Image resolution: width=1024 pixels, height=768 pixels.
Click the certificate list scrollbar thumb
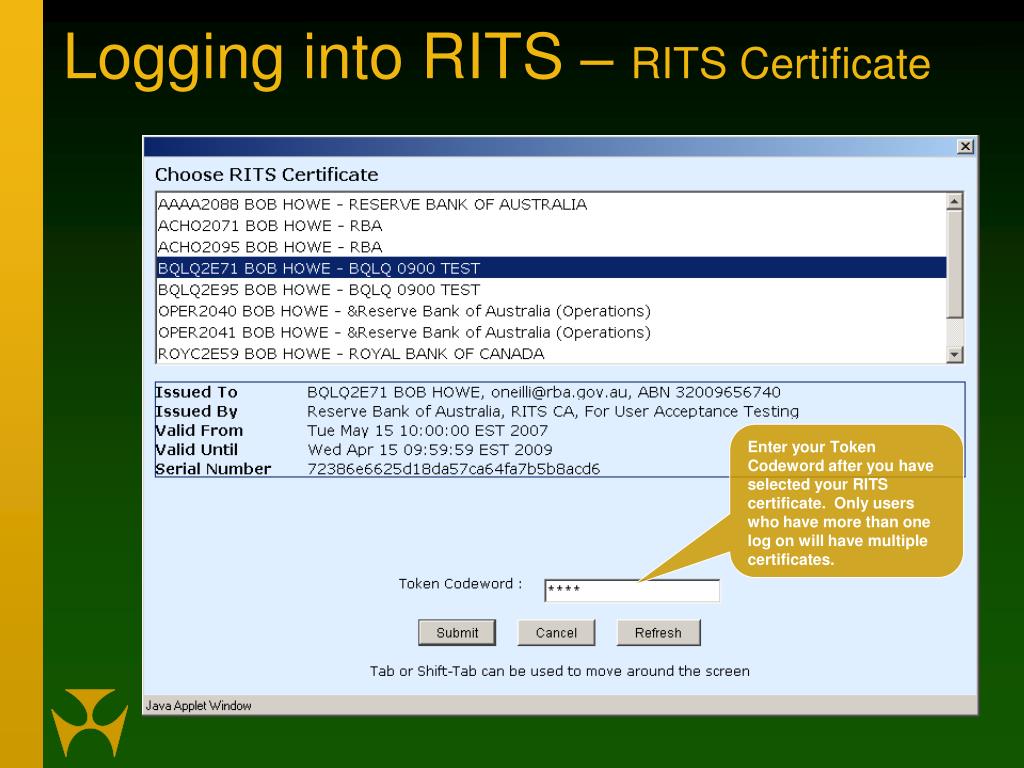click(954, 264)
